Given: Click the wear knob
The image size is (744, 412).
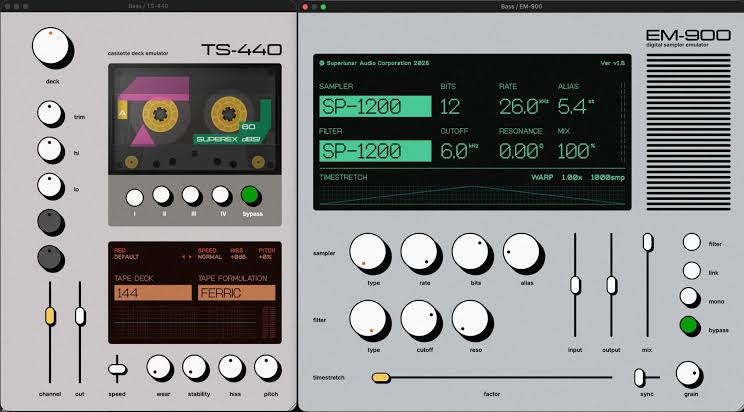Looking at the screenshot, I should [x=158, y=367].
